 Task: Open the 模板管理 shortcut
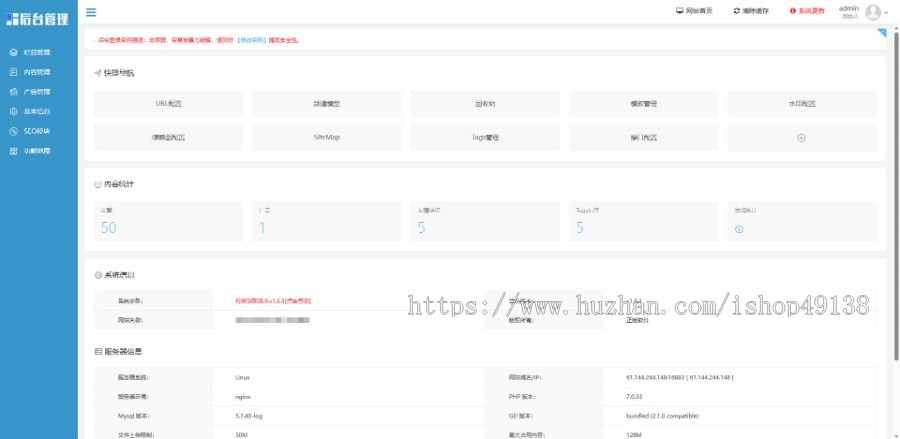pos(643,104)
